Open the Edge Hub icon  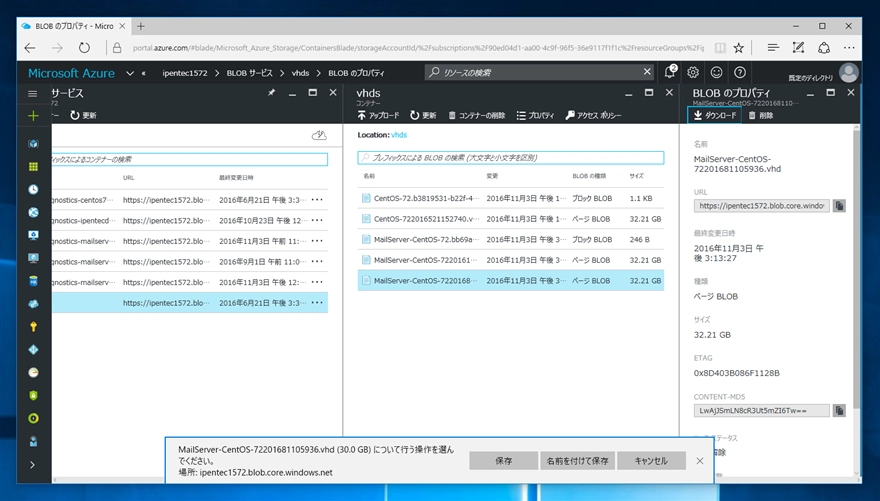point(773,48)
